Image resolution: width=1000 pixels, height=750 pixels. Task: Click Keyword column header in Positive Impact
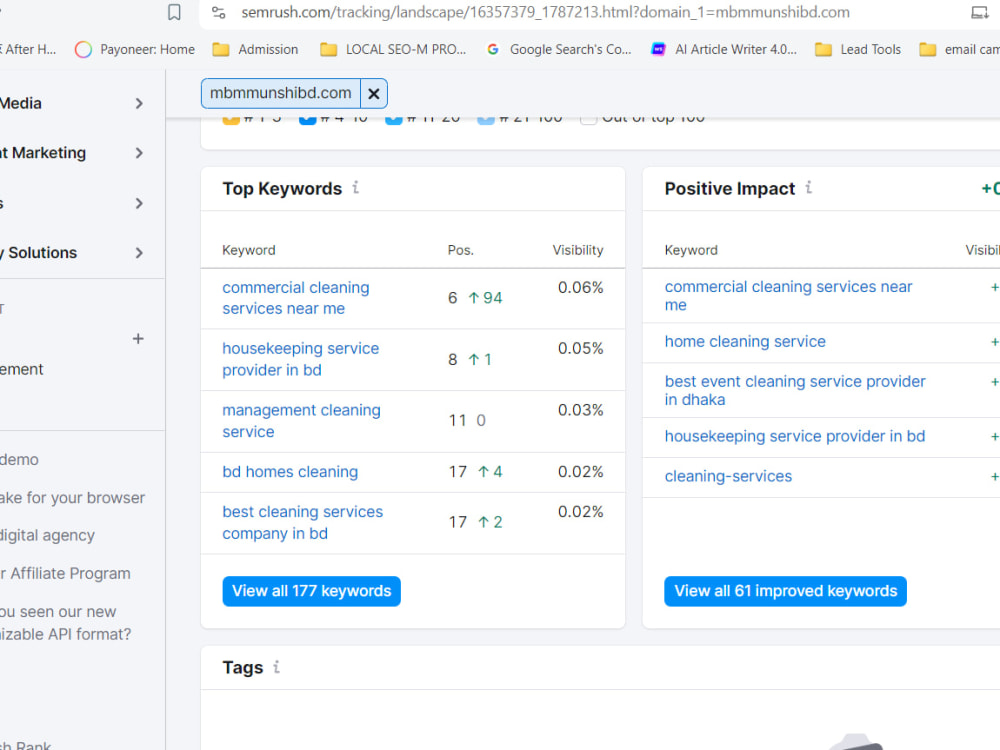click(x=691, y=250)
